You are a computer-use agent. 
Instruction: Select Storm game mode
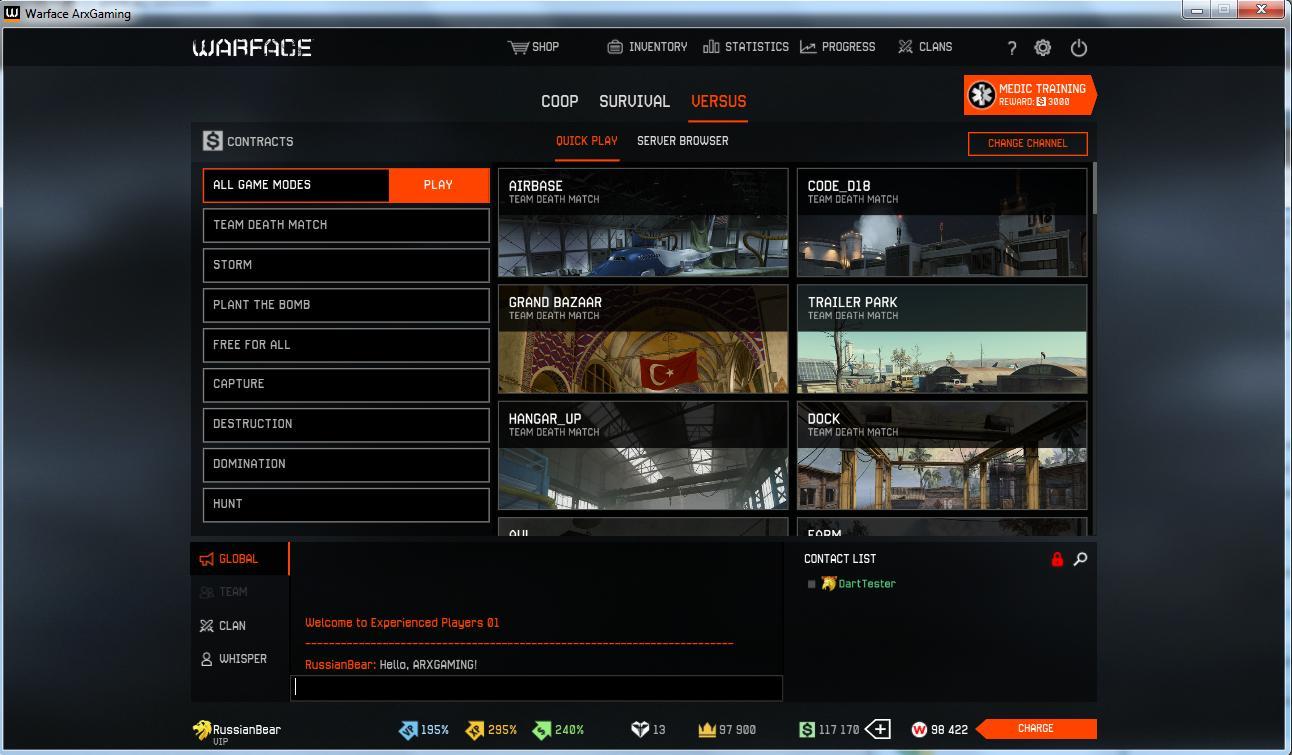[x=346, y=265]
